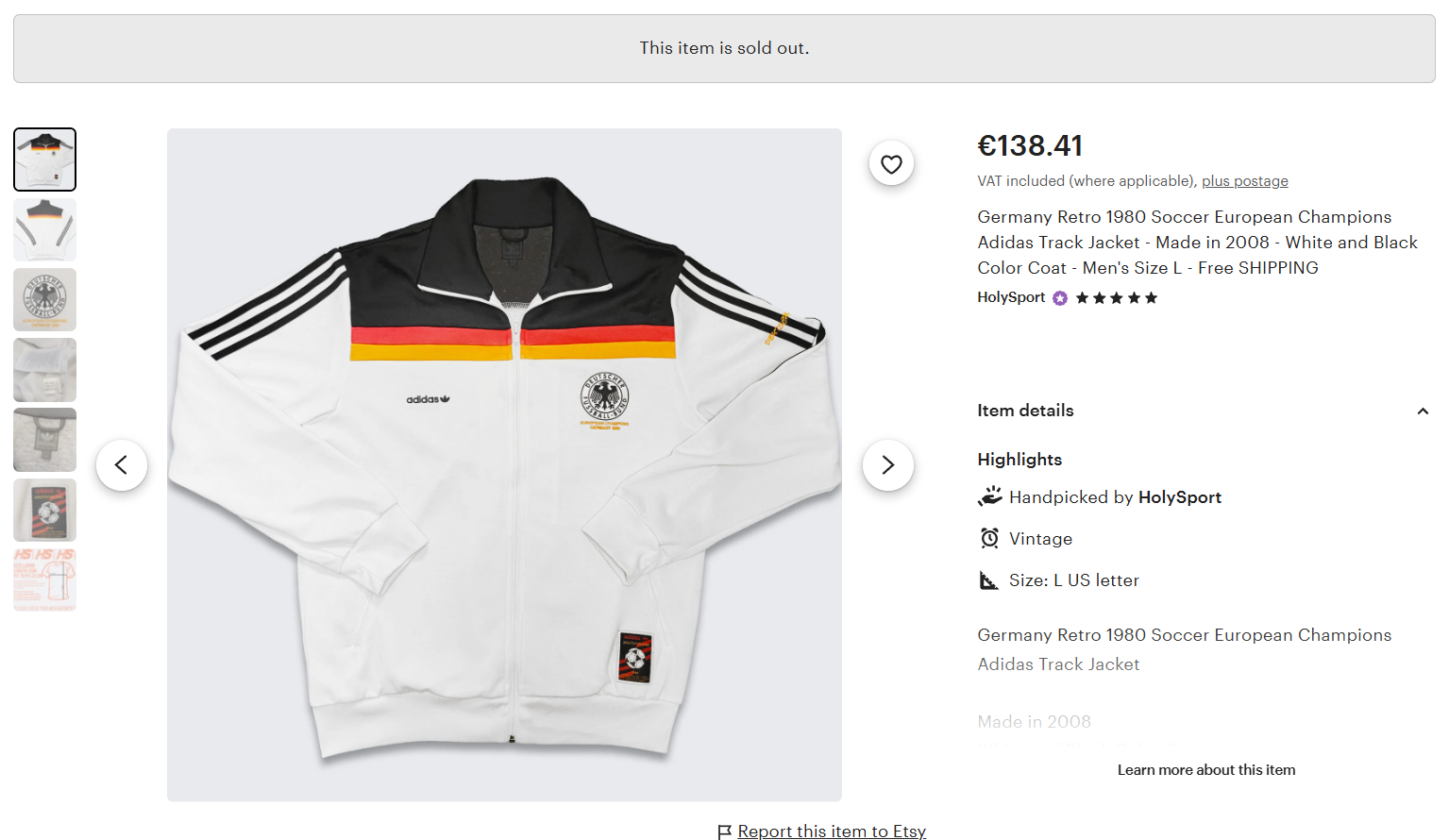
Task: Select the Germany crest photo thumbnail
Action: click(44, 299)
